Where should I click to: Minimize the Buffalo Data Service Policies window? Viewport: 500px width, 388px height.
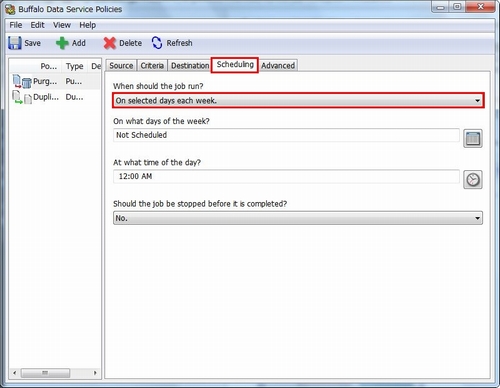[440, 7]
